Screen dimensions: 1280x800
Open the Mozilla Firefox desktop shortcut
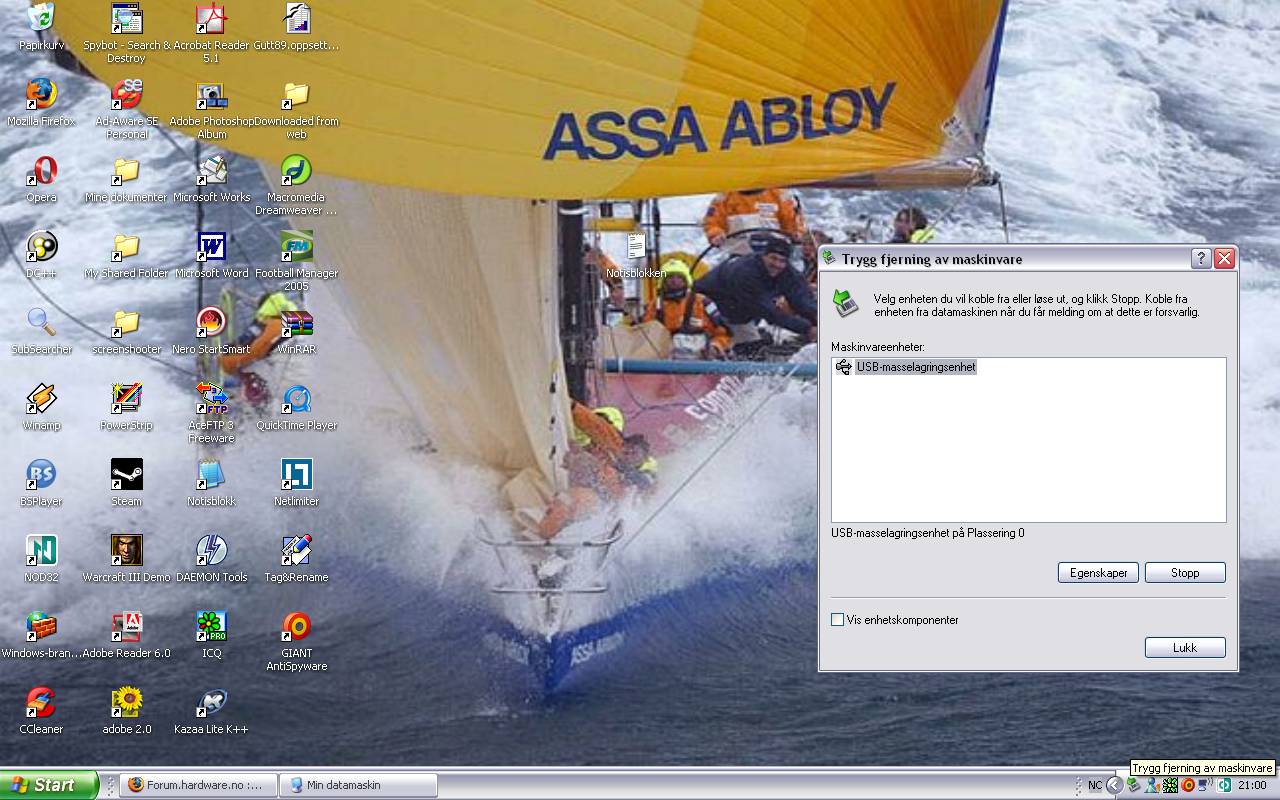[x=41, y=96]
